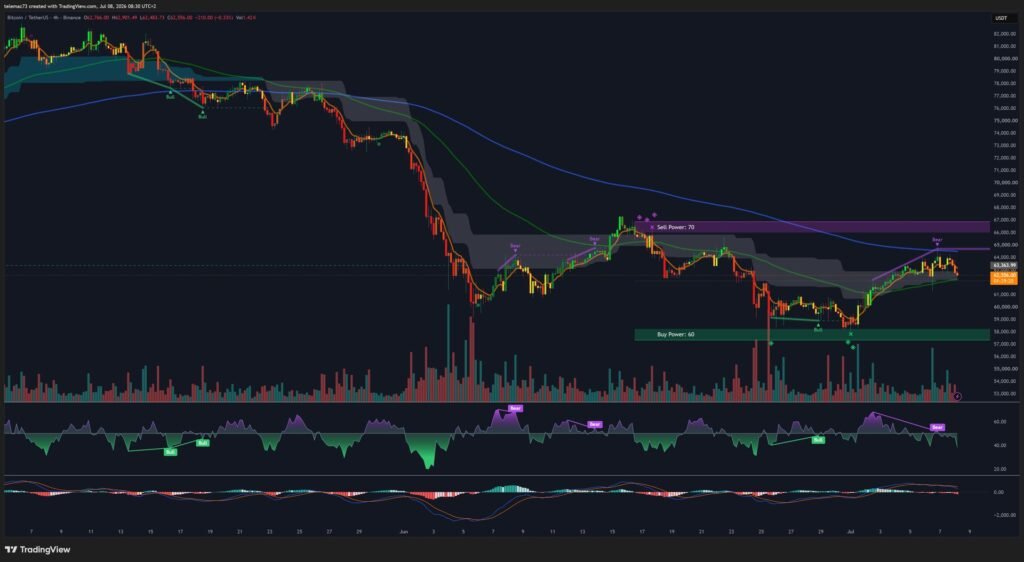
Task: Click the 67,000.00 price axis label
Action: click(x=1004, y=220)
